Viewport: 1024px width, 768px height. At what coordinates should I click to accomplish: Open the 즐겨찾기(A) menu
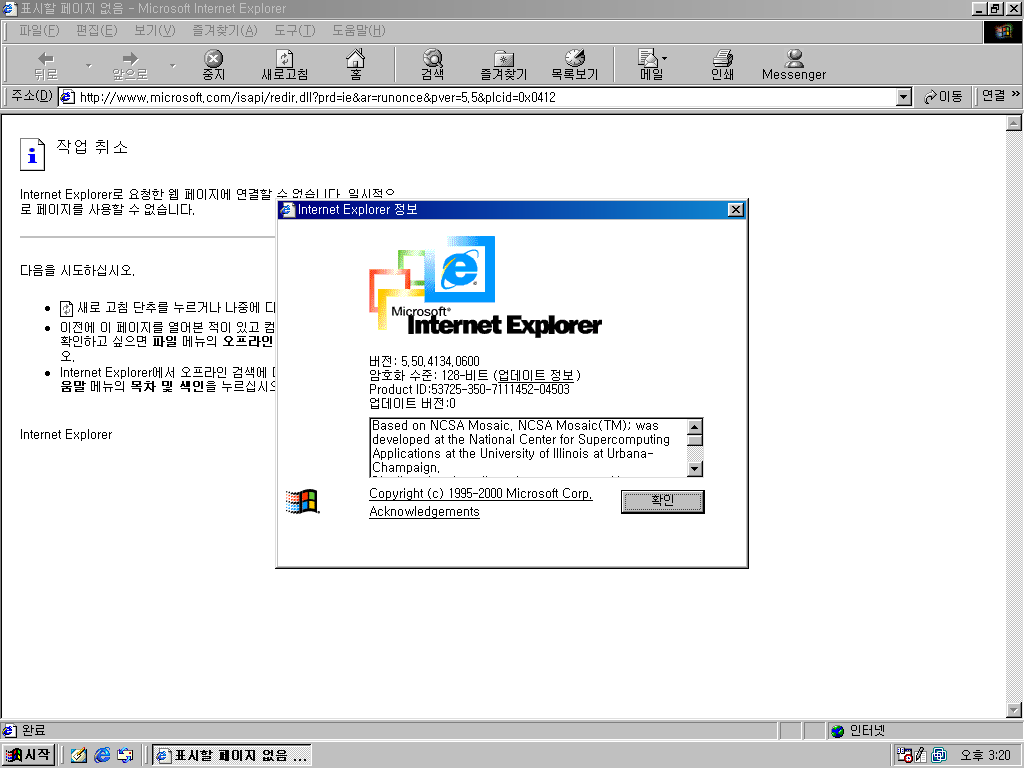pyautogui.click(x=225, y=31)
